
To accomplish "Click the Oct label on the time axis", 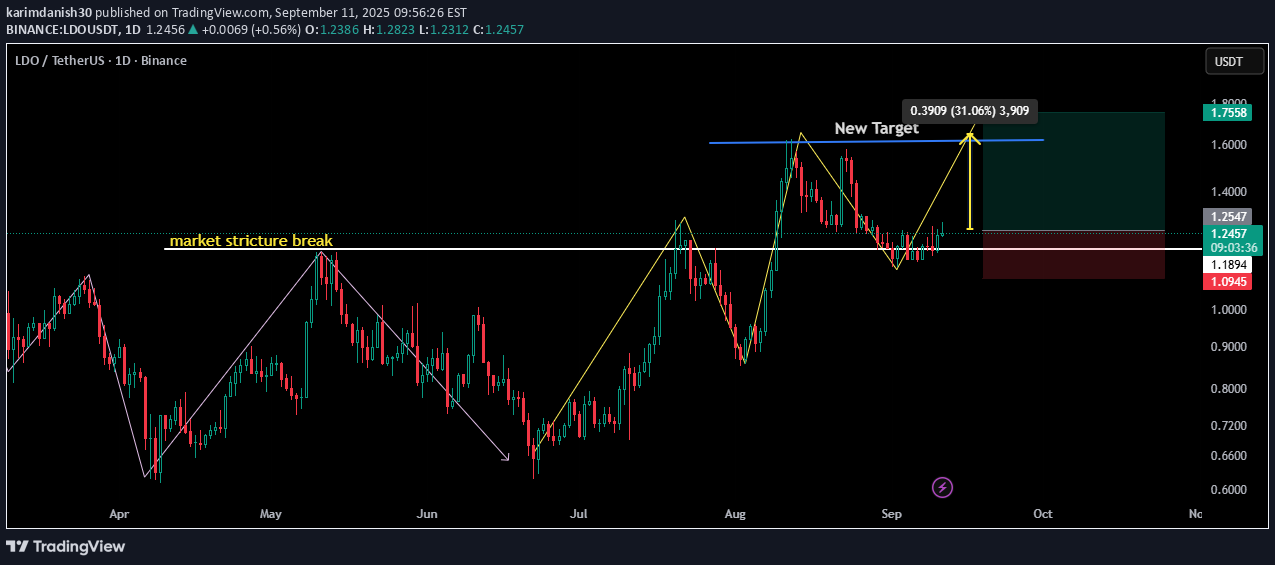I will [x=1043, y=514].
